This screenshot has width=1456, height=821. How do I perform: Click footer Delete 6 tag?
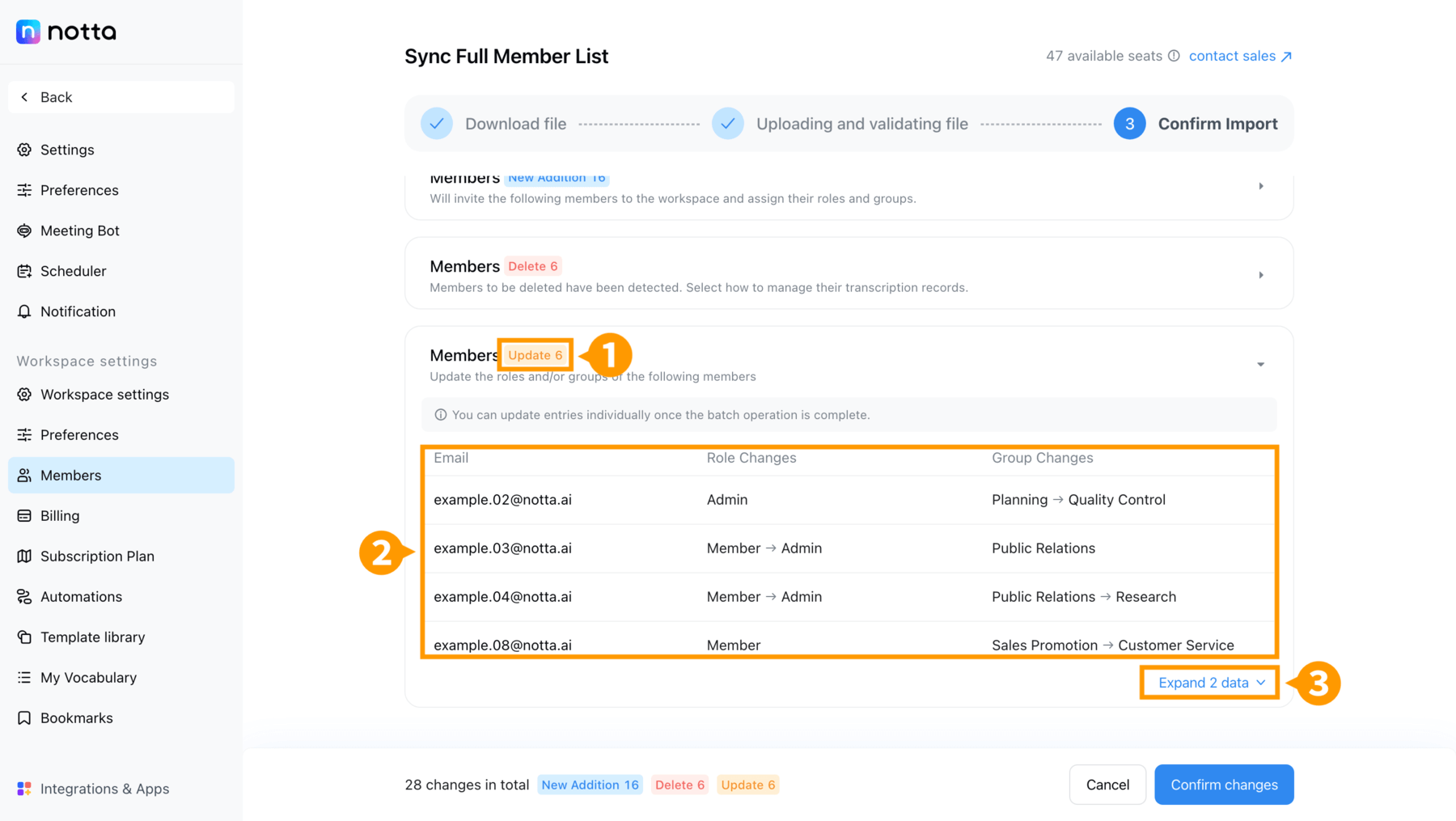[x=679, y=785]
